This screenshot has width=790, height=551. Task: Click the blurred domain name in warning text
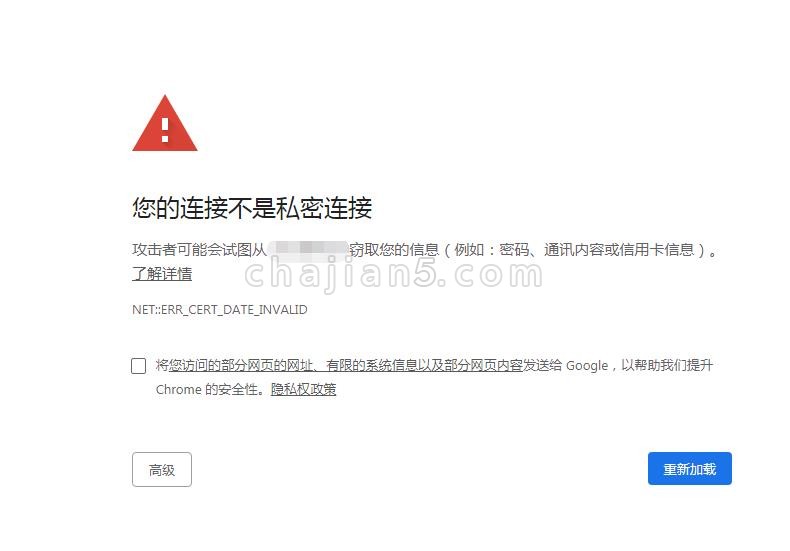[308, 249]
